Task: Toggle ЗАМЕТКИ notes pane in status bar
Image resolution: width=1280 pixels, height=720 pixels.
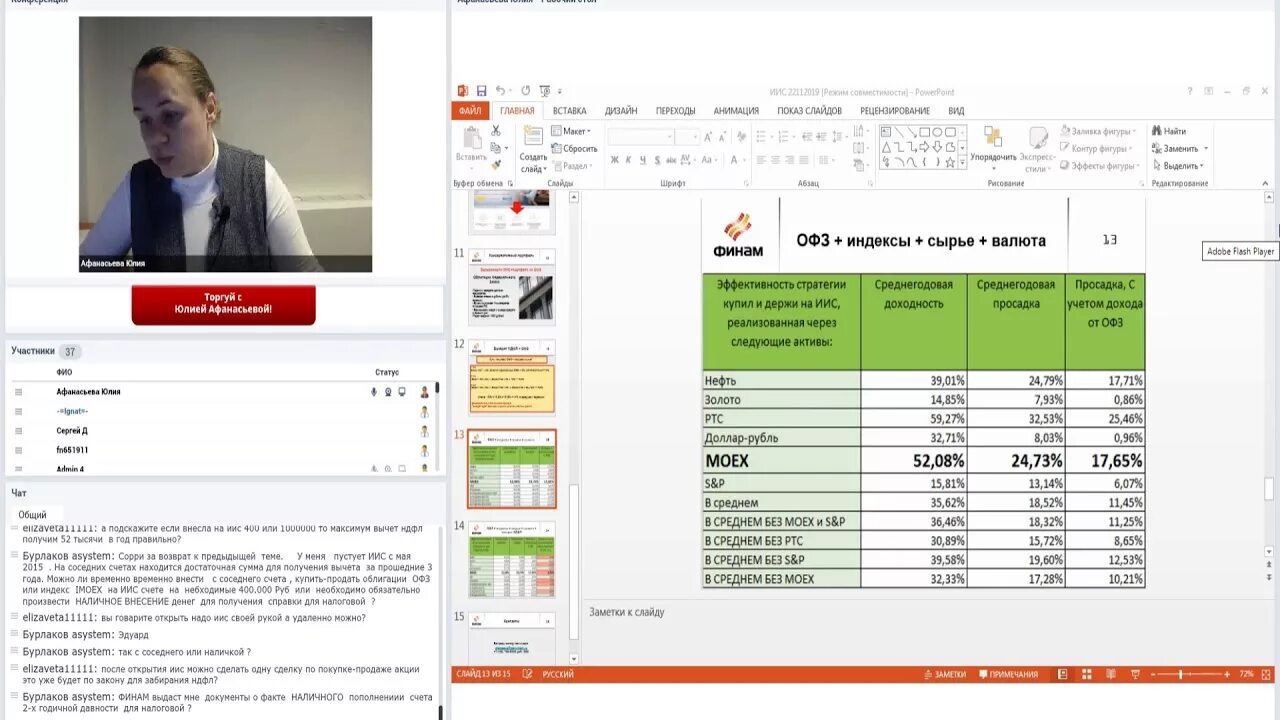Action: (x=945, y=674)
